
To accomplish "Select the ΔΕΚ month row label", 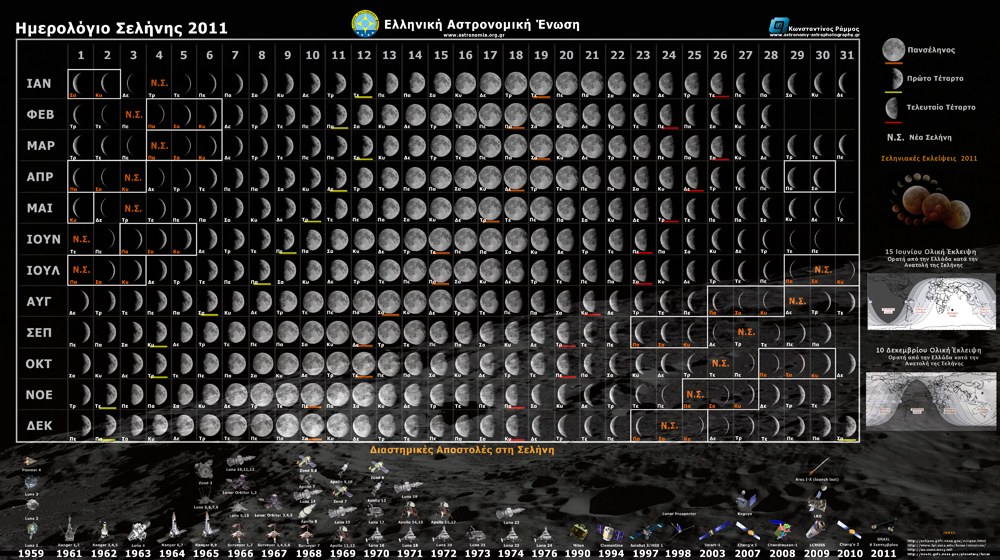I will pyautogui.click(x=40, y=425).
